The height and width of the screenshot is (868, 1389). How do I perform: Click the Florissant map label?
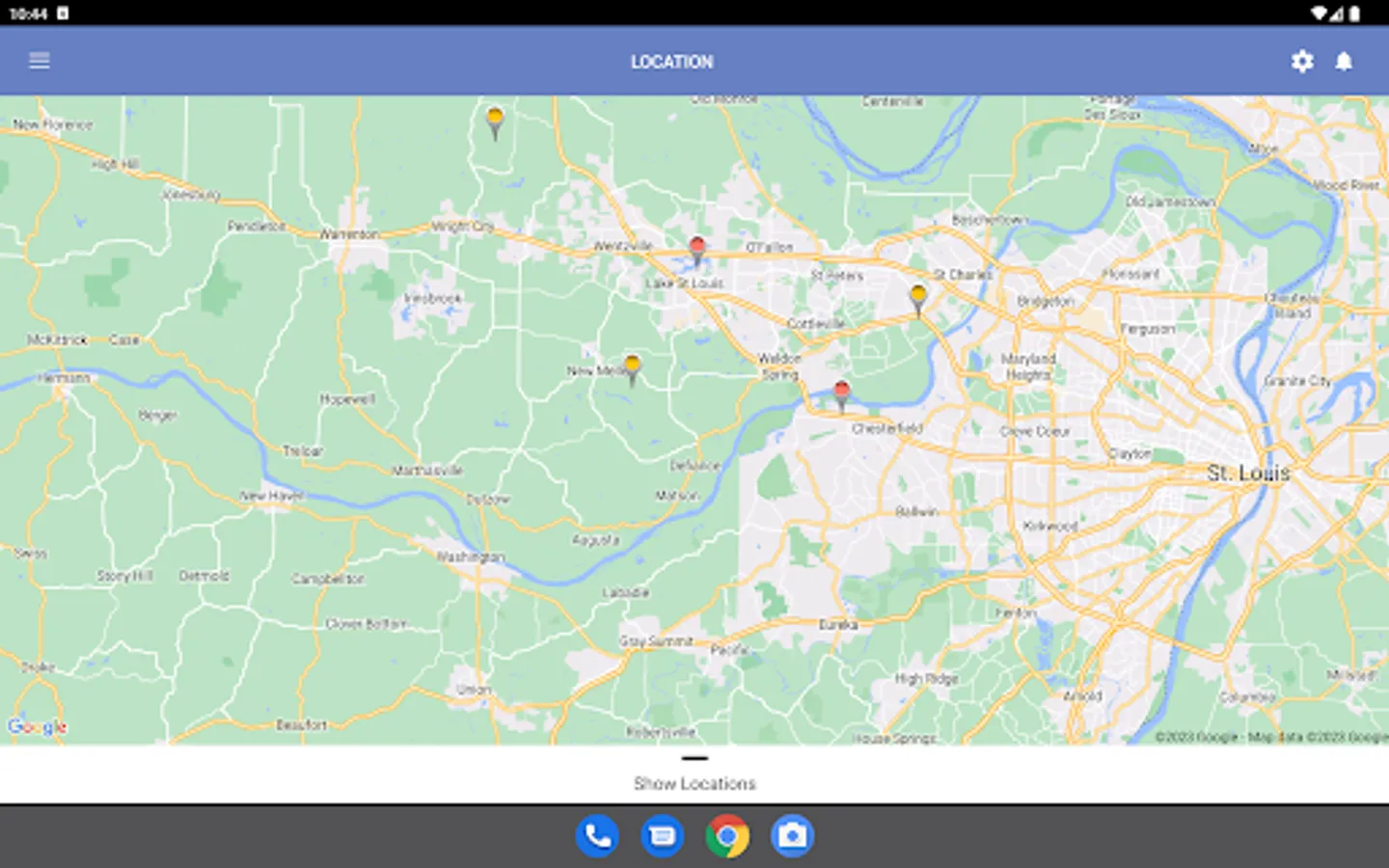(x=1130, y=274)
